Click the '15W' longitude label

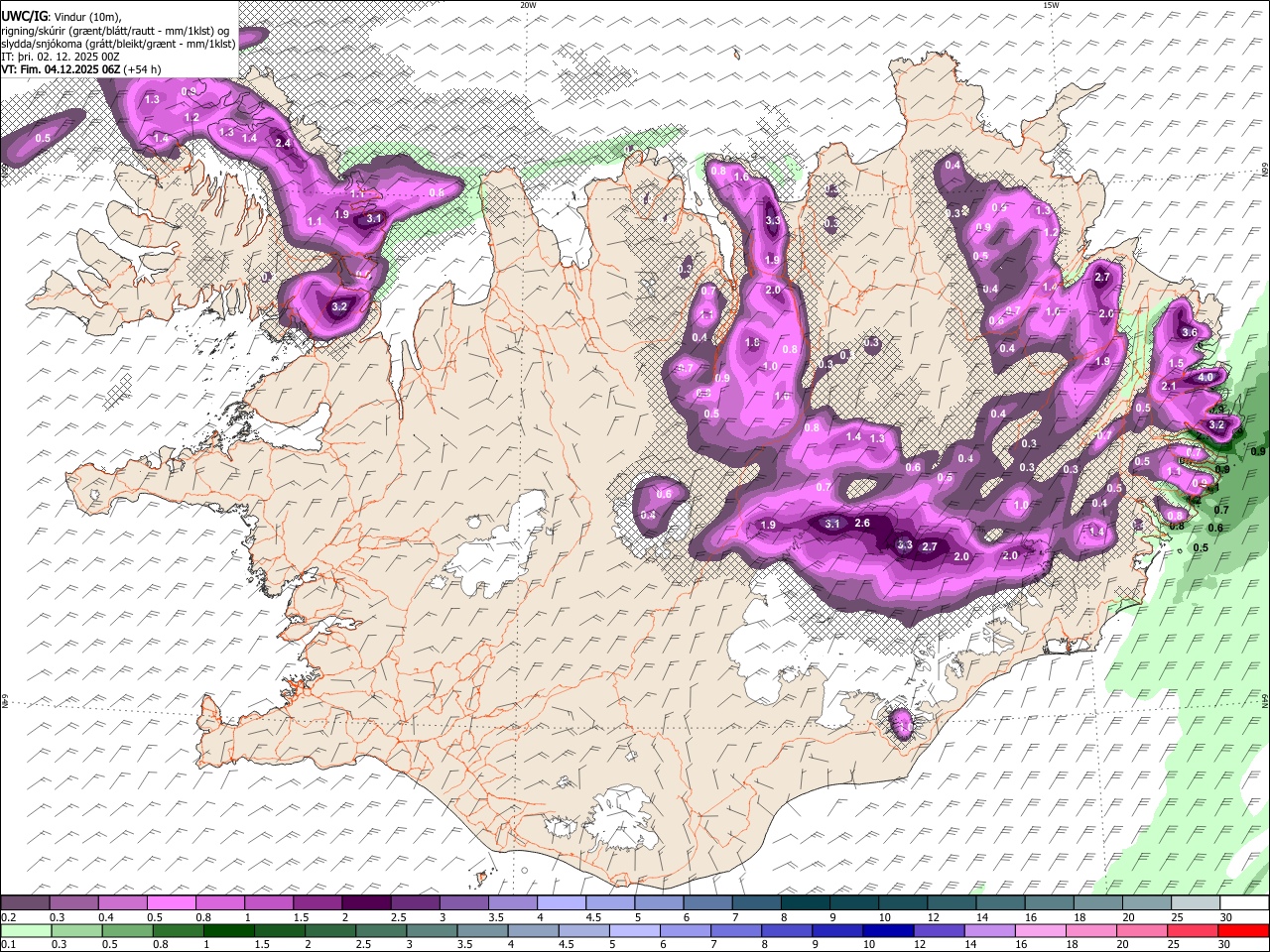point(1051,5)
